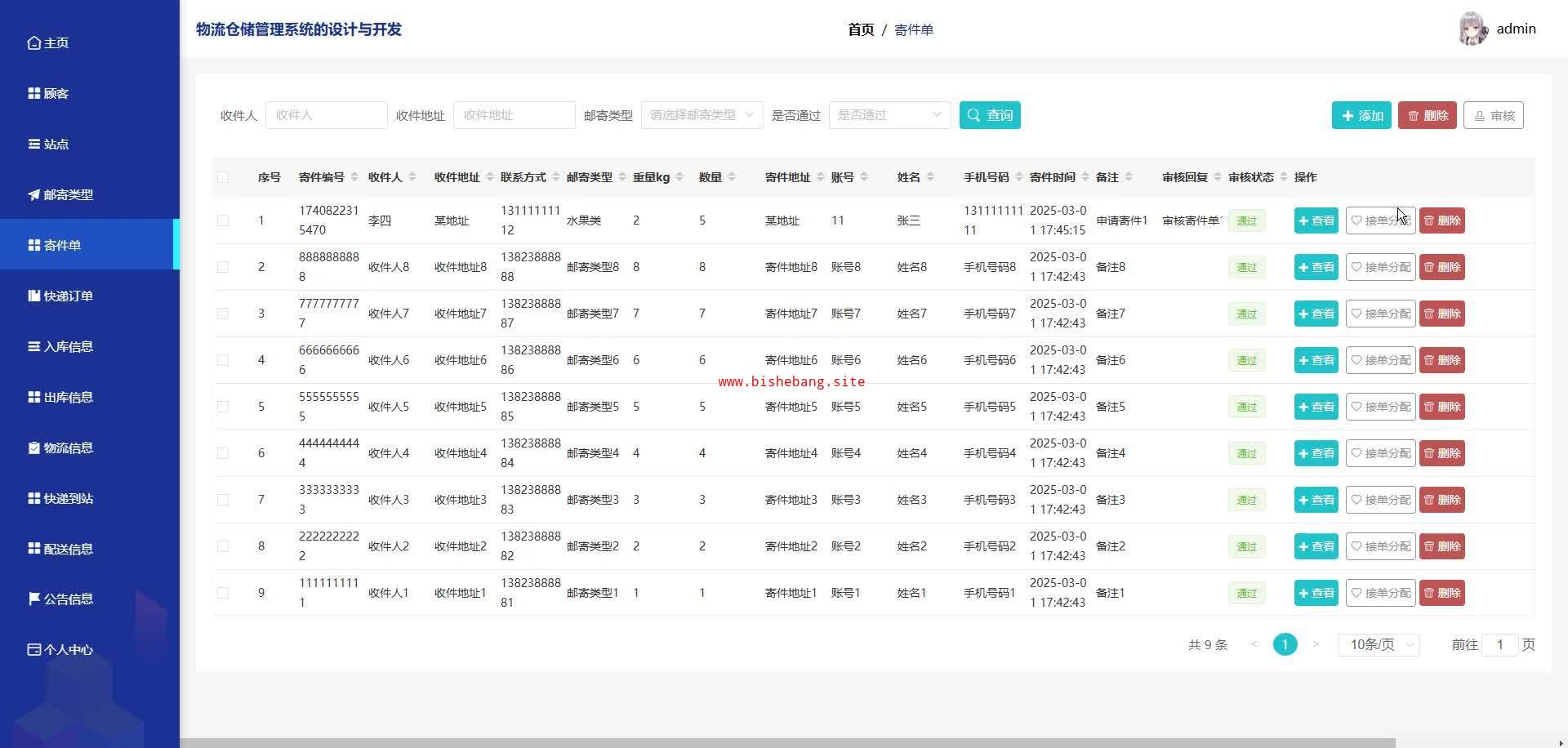The width and height of the screenshot is (1568, 748).
Task: Click the clipboard icon for 物流信息
Action: pos(33,448)
